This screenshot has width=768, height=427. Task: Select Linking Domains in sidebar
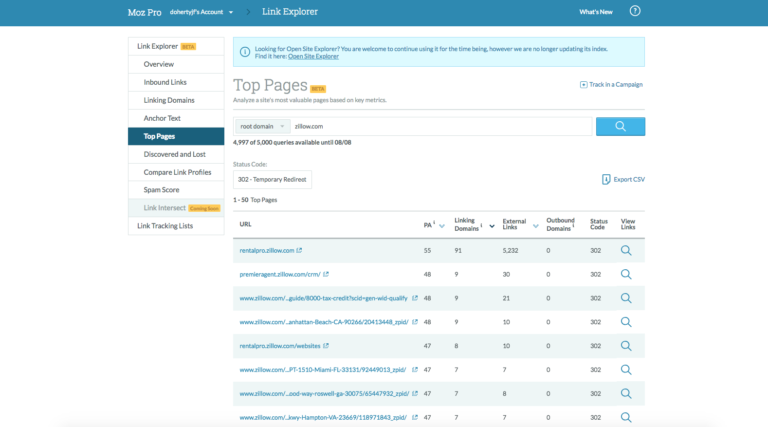(x=176, y=100)
